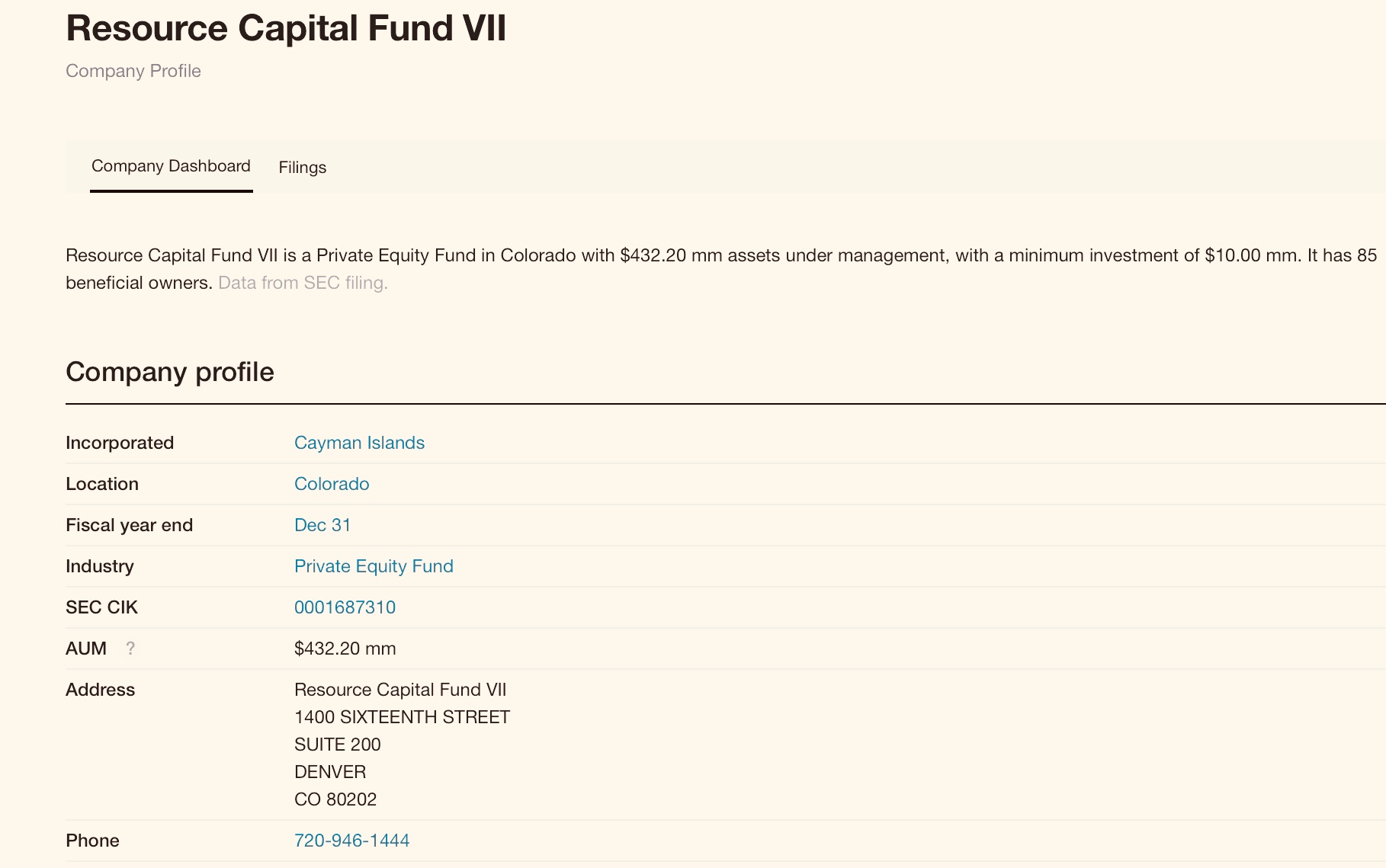Viewport: 1386px width, 868px height.
Task: Open the Private Equity Fund industry link
Action: tap(374, 566)
